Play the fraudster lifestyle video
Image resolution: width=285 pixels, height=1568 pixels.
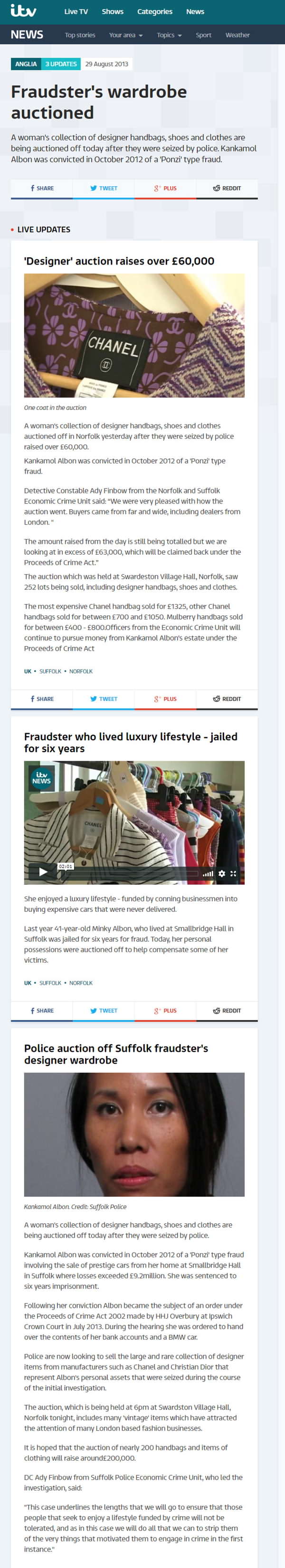[43, 872]
